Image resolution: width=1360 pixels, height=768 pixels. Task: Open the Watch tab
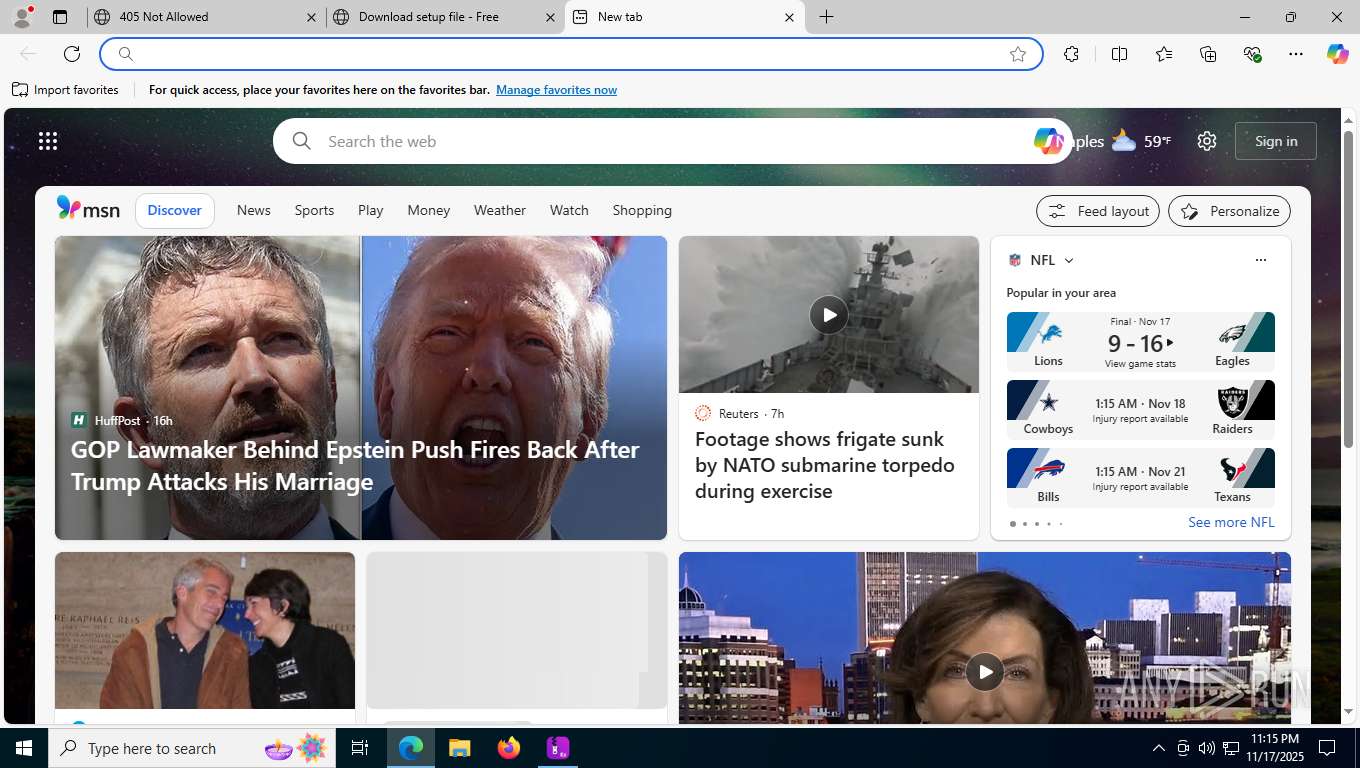click(569, 210)
